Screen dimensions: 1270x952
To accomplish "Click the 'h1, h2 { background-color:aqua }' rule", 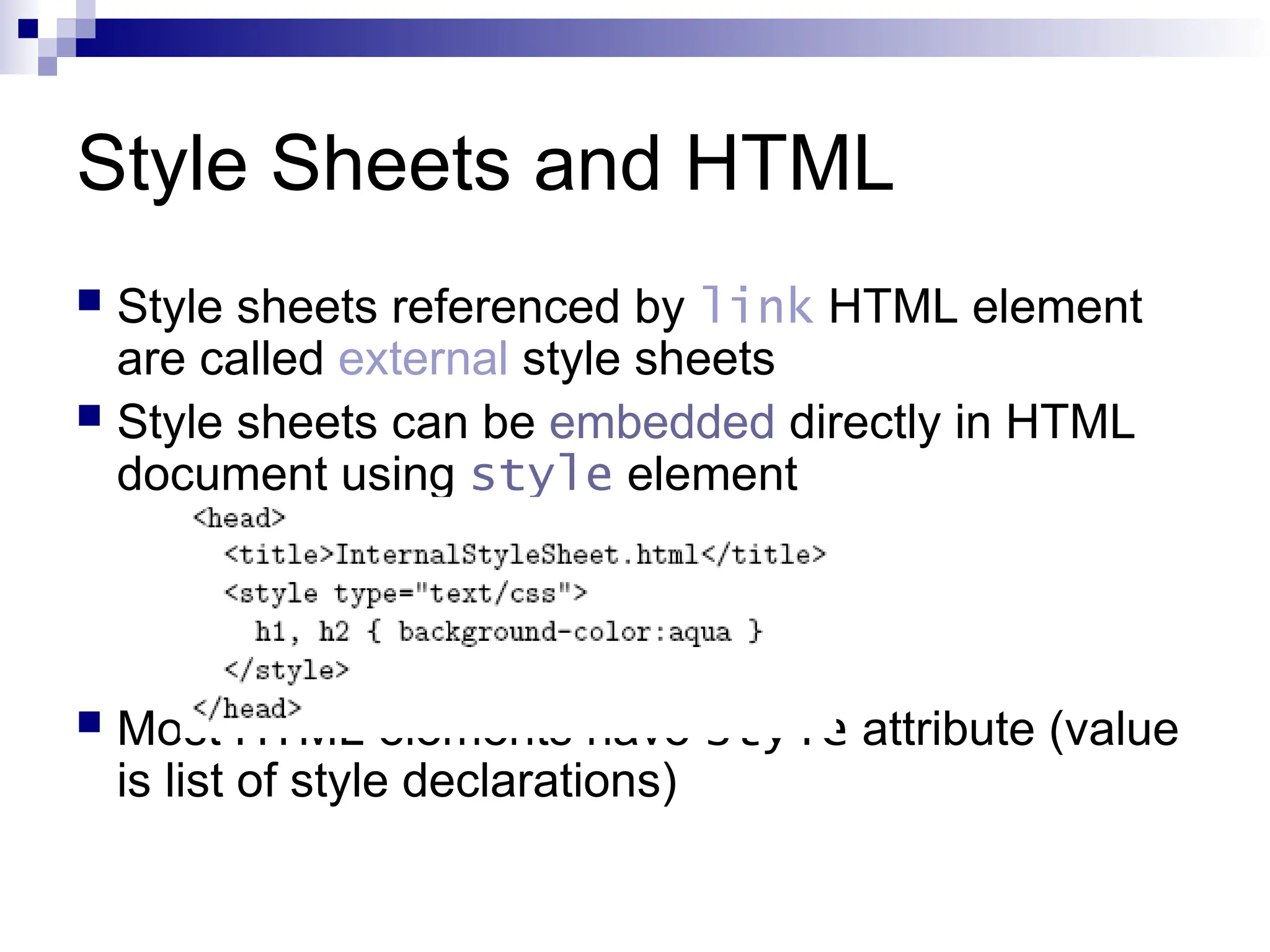I will click(508, 632).
